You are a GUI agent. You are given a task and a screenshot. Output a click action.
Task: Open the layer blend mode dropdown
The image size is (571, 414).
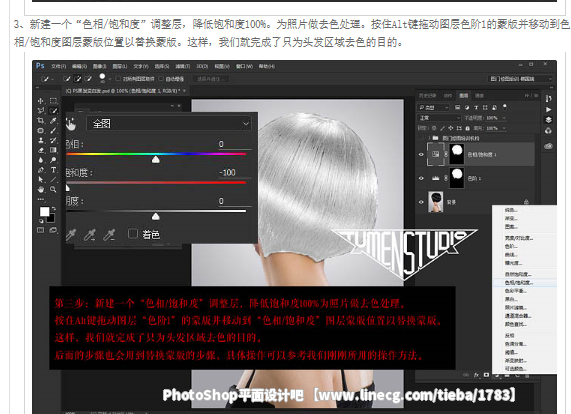tap(440, 118)
